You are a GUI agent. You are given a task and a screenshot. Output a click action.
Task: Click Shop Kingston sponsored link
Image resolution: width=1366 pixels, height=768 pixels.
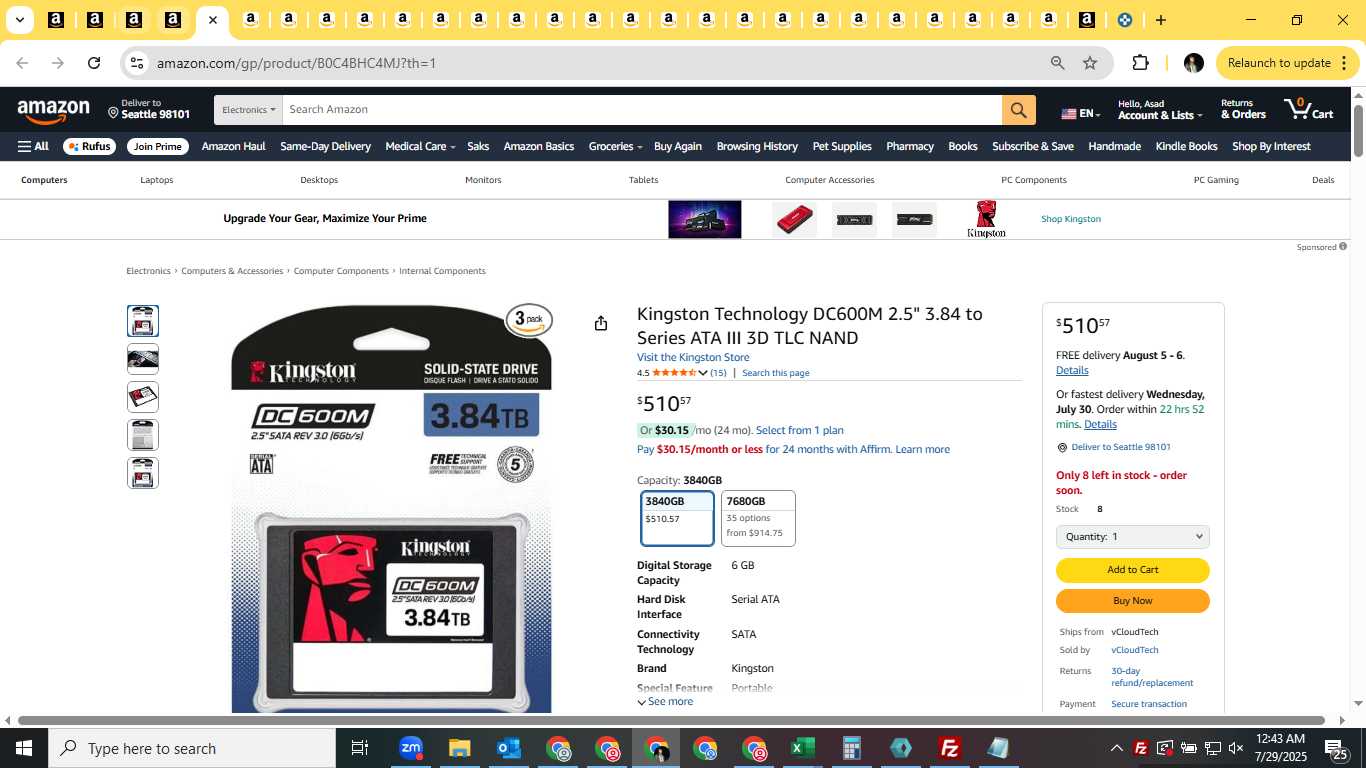pyautogui.click(x=1070, y=219)
